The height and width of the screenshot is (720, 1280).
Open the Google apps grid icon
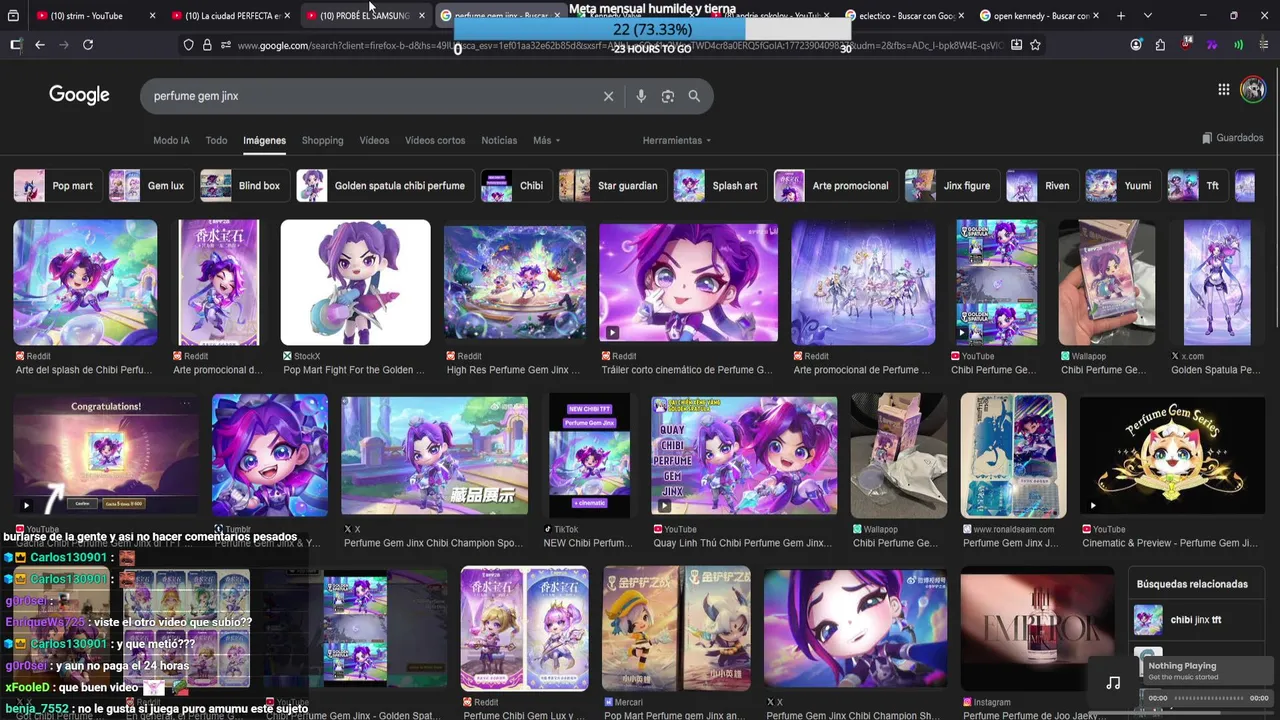tap(1223, 90)
